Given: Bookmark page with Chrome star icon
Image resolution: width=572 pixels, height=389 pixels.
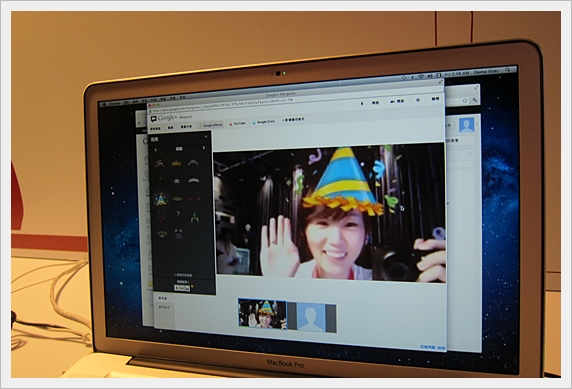Looking at the screenshot, I should point(465,100).
